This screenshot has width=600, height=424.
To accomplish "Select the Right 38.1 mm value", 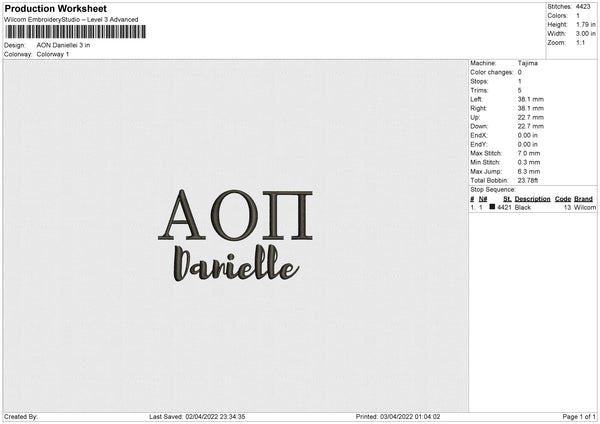I will [x=531, y=108].
